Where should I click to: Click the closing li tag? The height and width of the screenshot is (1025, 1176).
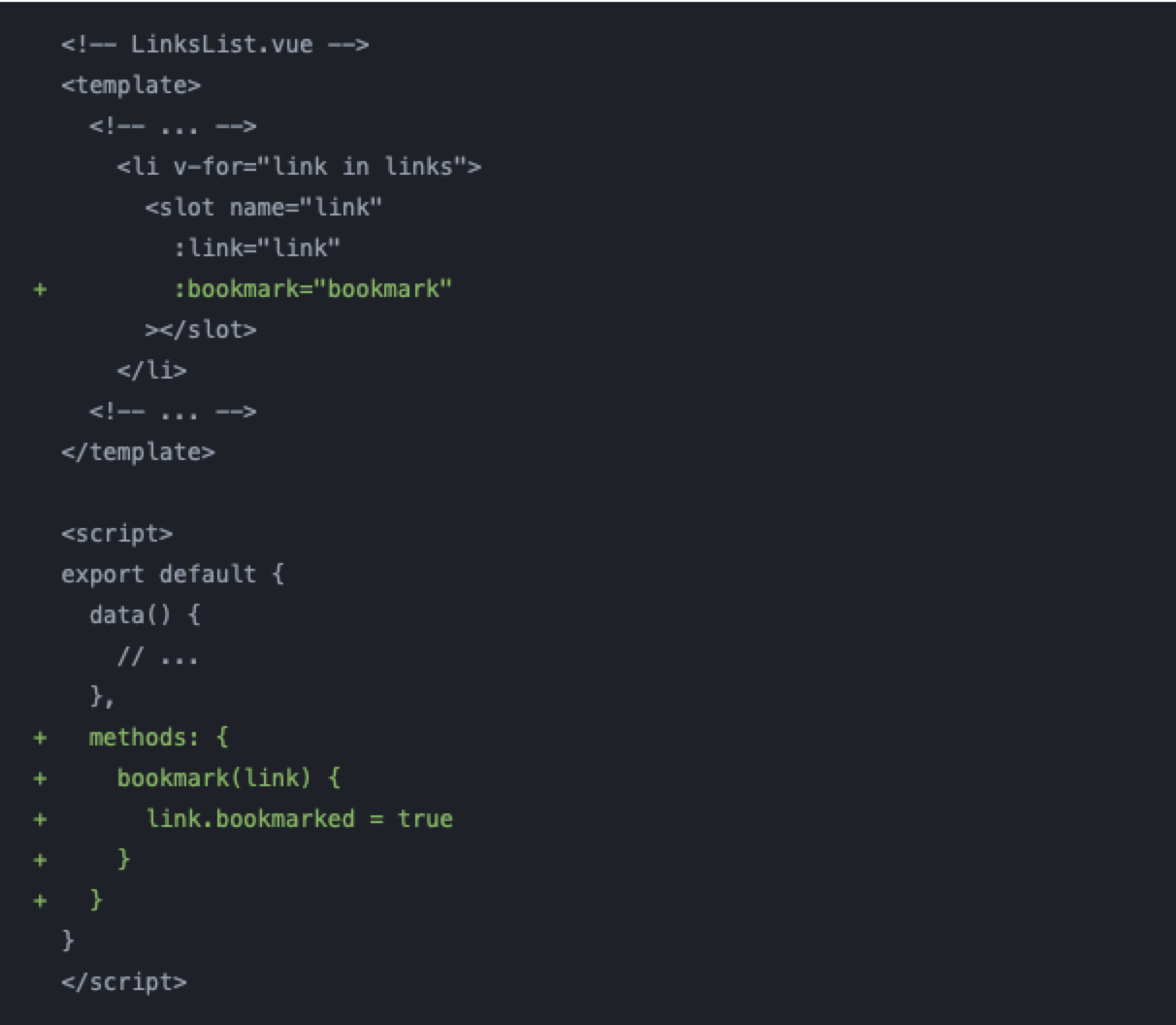(152, 371)
